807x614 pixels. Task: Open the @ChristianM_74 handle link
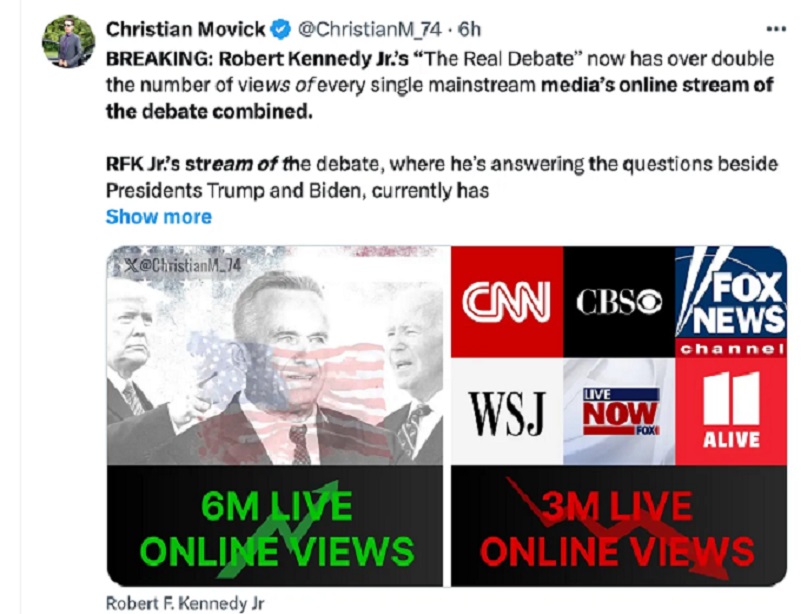pyautogui.click(x=370, y=29)
